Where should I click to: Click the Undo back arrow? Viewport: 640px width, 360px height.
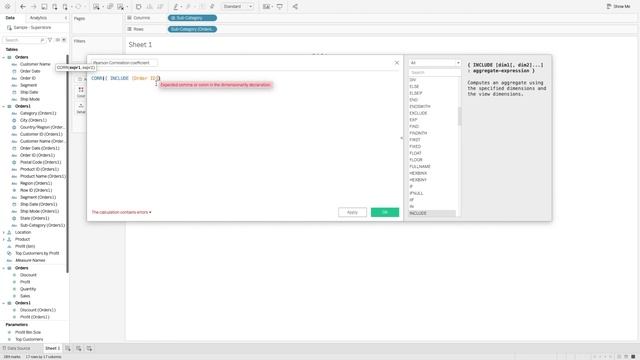pyautogui.click(x=23, y=7)
